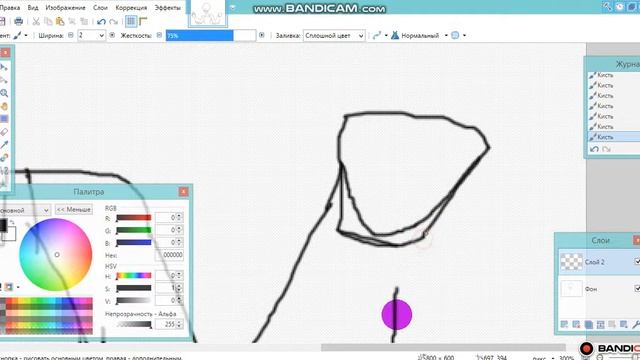Click the Print toolbar icon
Viewport: 640px width, 360px height.
click(x=18, y=21)
